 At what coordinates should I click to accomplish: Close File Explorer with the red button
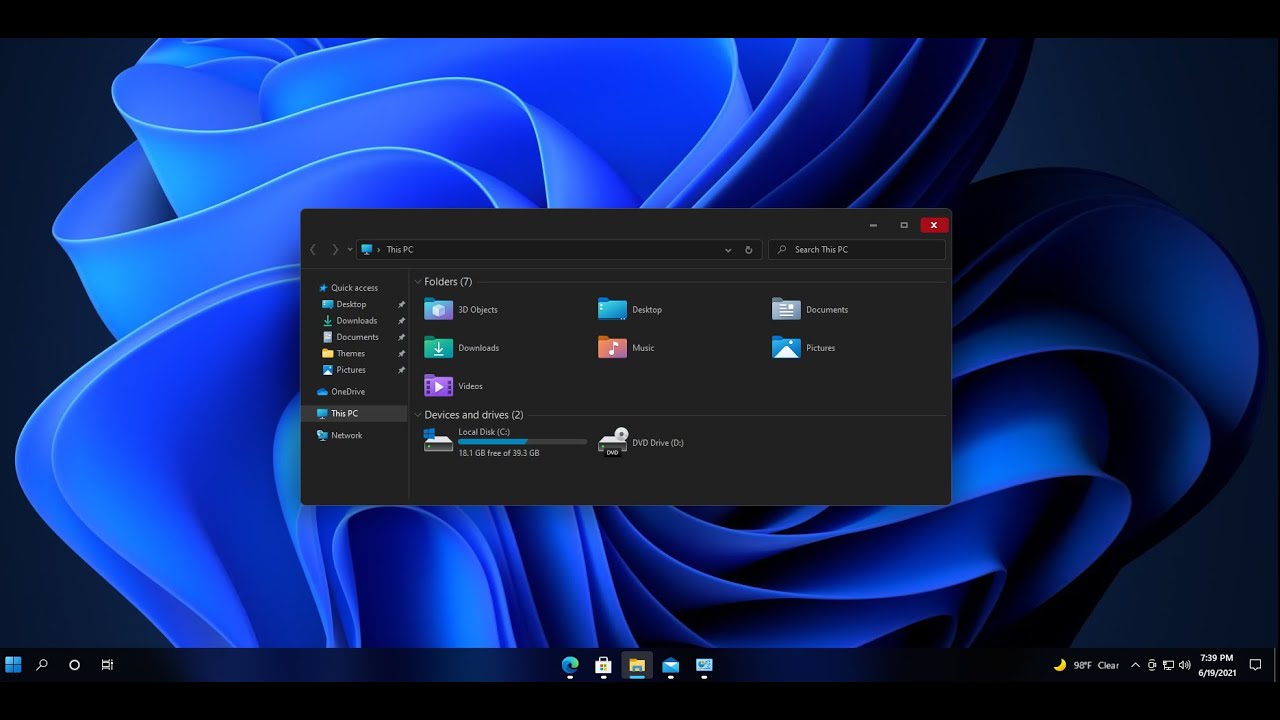click(x=934, y=225)
